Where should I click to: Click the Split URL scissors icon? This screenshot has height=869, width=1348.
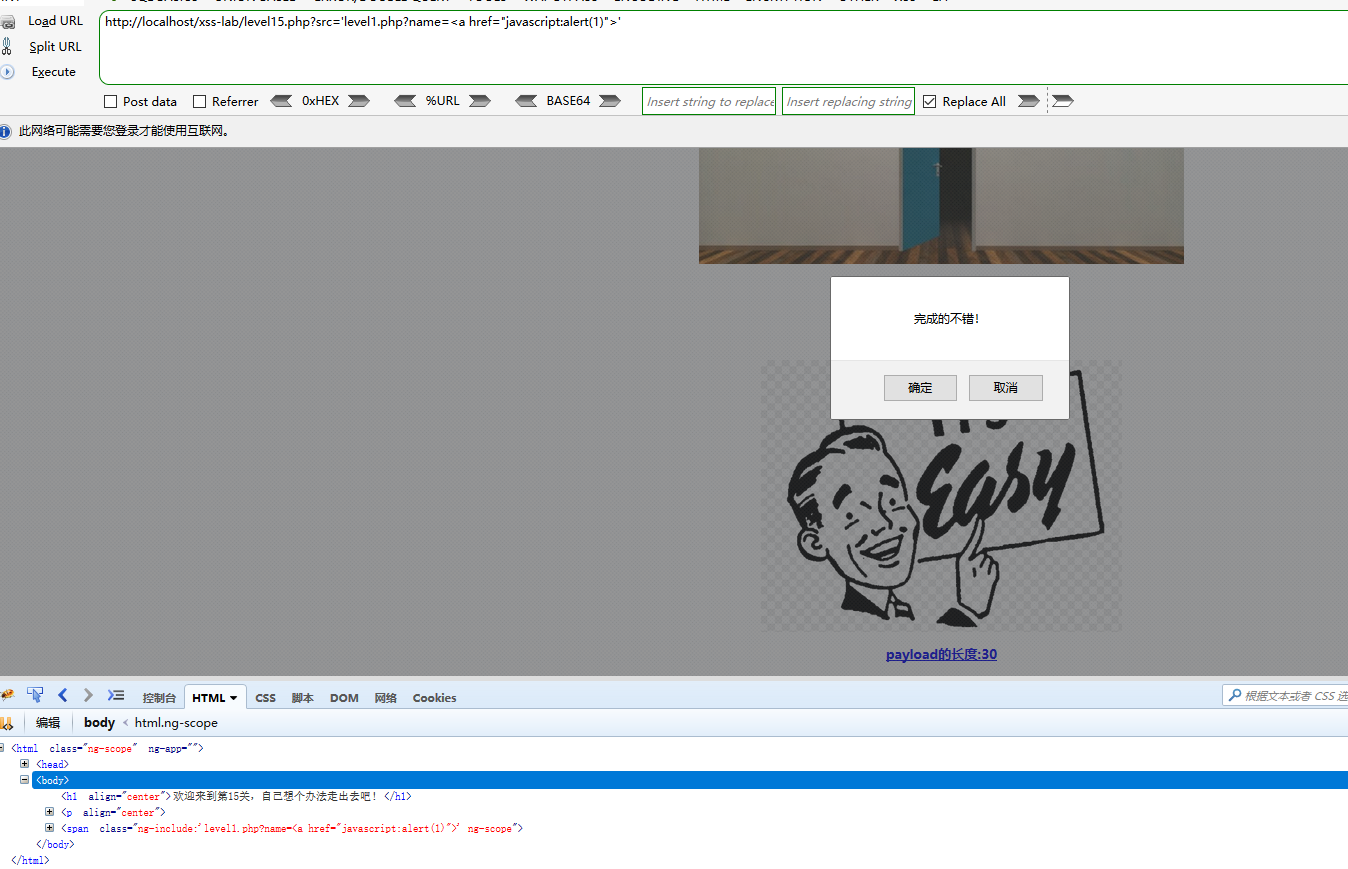point(7,46)
